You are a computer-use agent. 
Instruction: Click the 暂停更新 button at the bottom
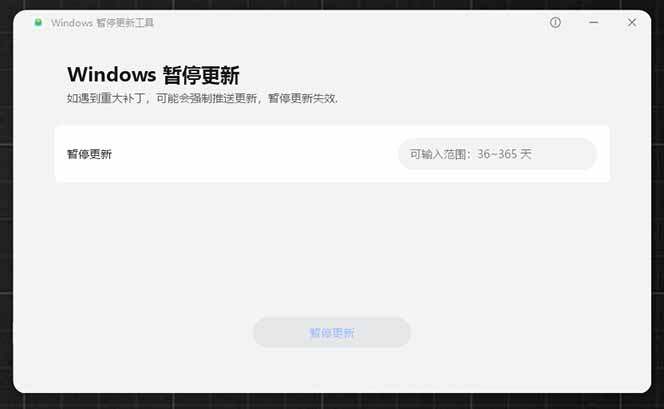(x=332, y=332)
